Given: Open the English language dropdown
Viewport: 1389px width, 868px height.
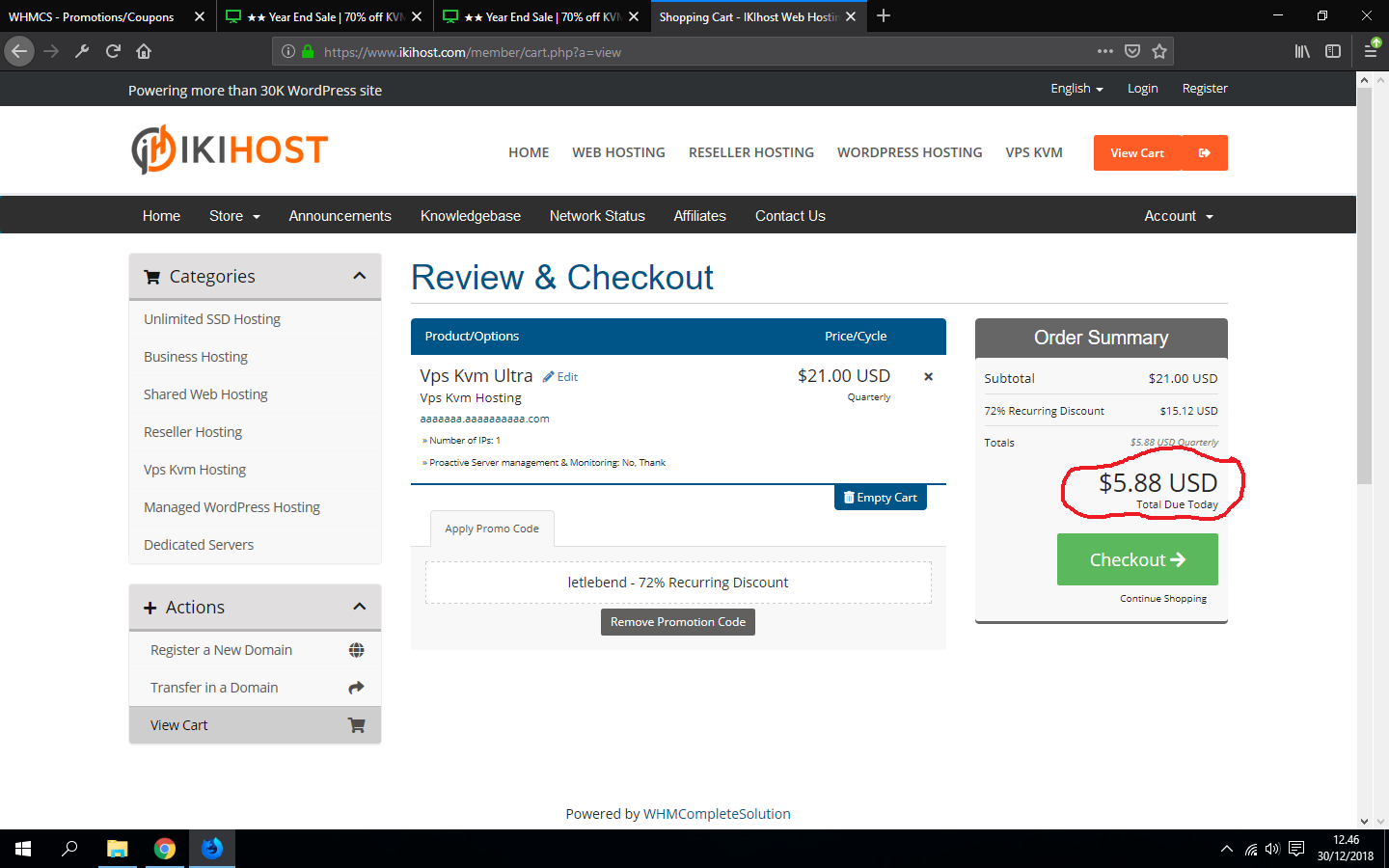Looking at the screenshot, I should pyautogui.click(x=1076, y=89).
